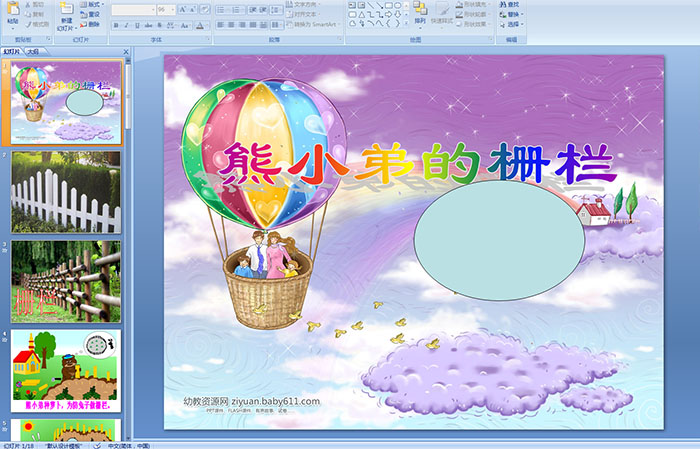700x449 pixels.
Task: Toggle Center text alignment
Action: pos(231,25)
